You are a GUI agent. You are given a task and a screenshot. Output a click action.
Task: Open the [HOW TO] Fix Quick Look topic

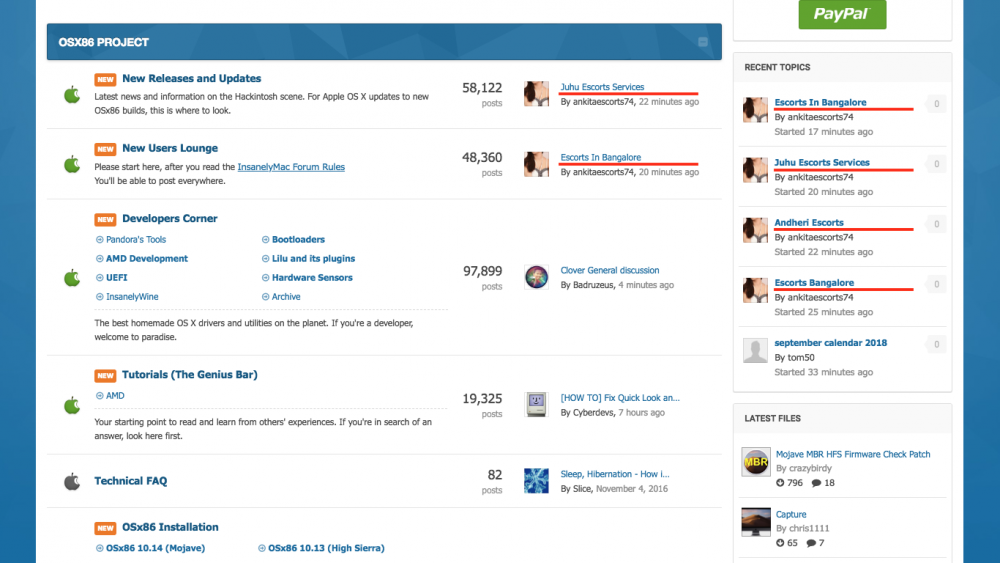point(620,398)
